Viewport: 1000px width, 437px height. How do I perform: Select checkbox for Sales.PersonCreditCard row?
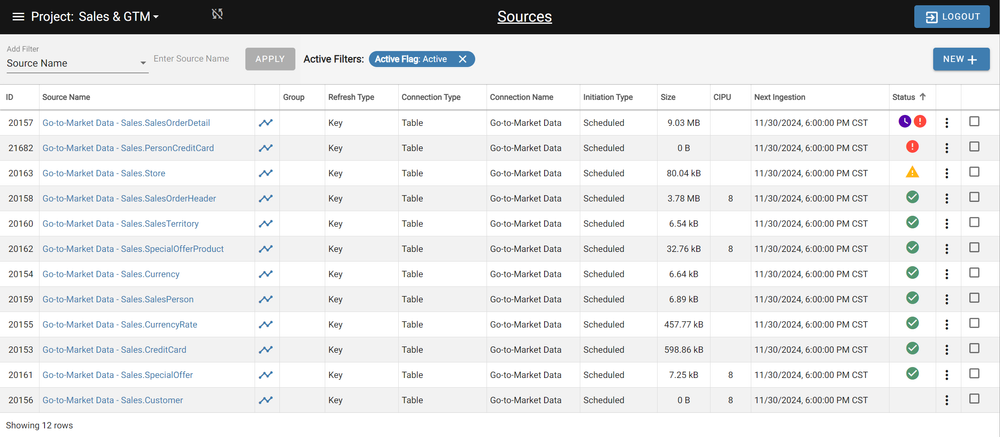click(x=974, y=147)
